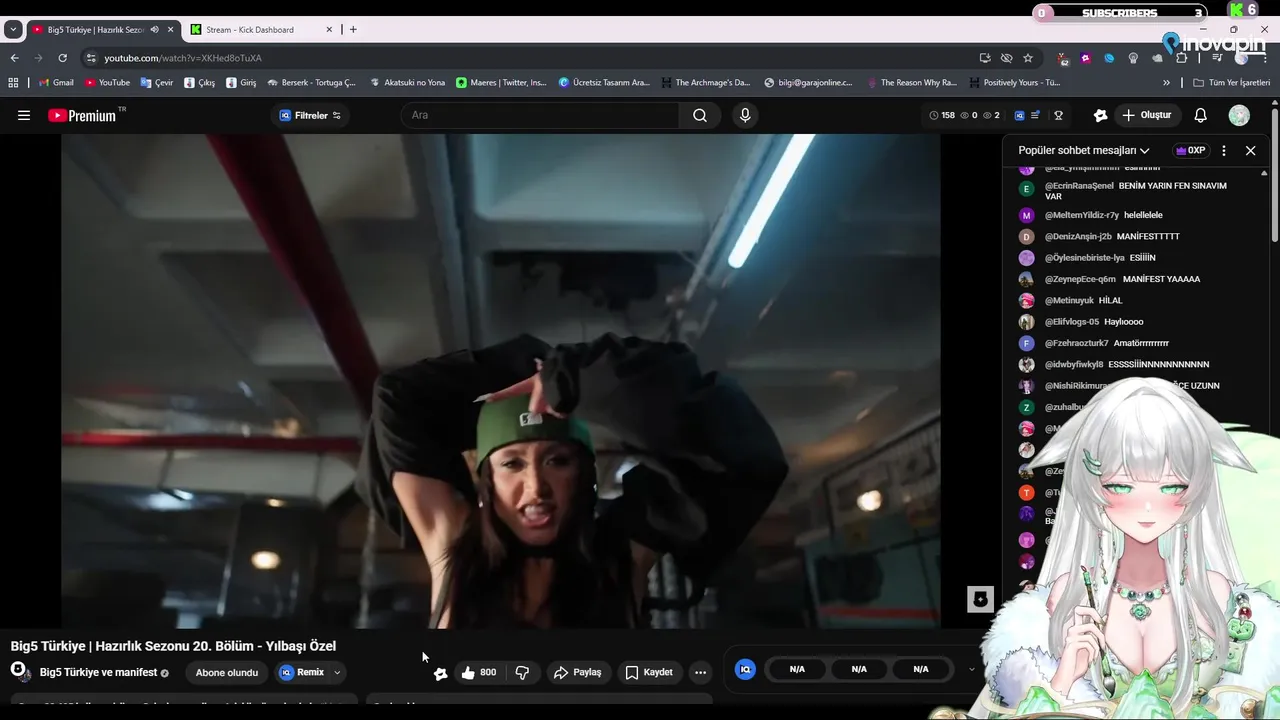The height and width of the screenshot is (720, 1280).
Task: Click the install app icon in address bar
Action: point(985,58)
